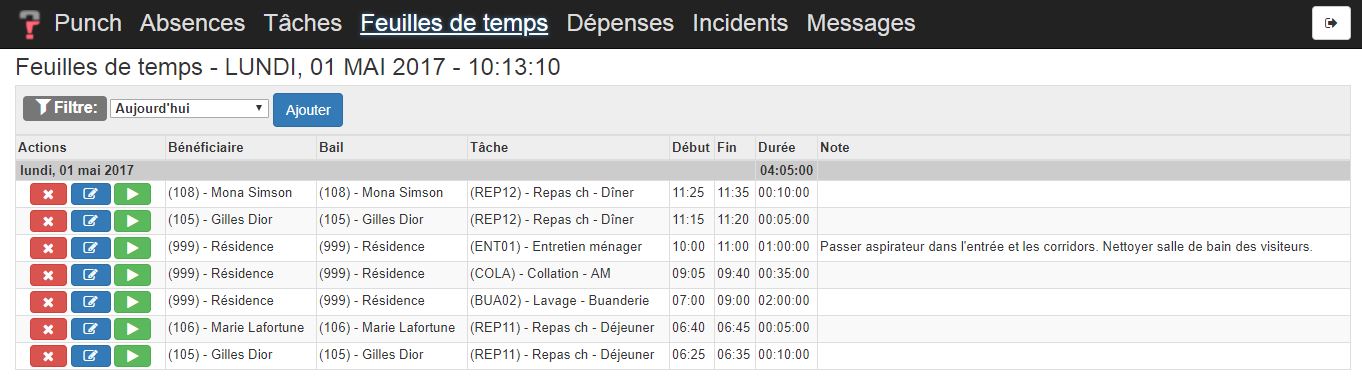
Task: Start the Mona Simson Dîner task
Action: click(132, 193)
